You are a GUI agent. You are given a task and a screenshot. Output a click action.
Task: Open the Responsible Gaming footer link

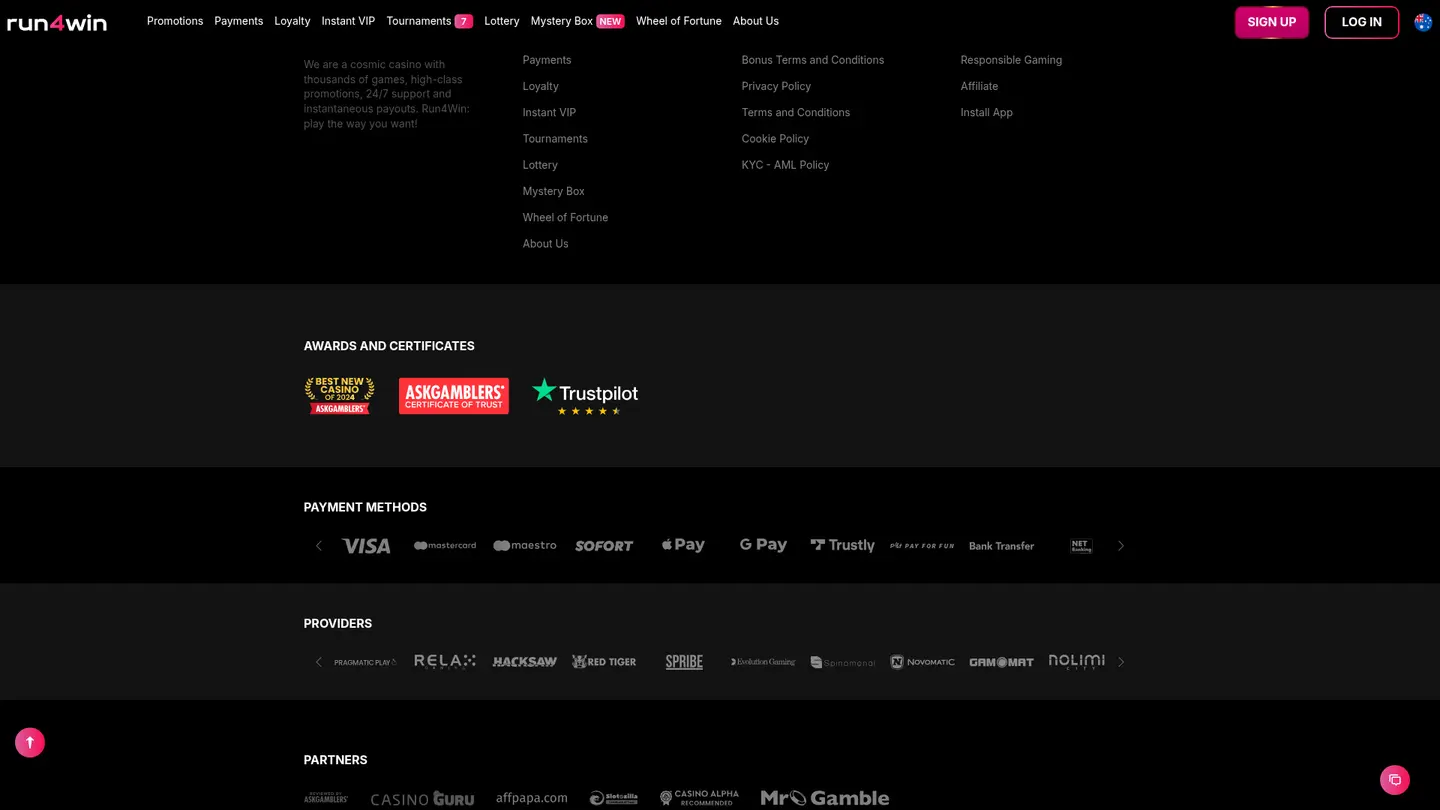[1011, 60]
